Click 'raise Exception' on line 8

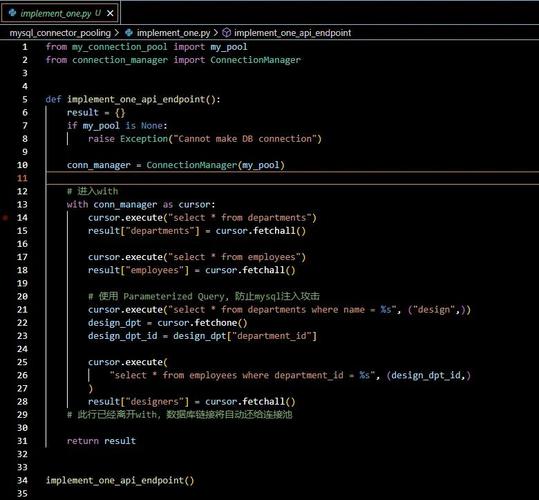(x=128, y=139)
